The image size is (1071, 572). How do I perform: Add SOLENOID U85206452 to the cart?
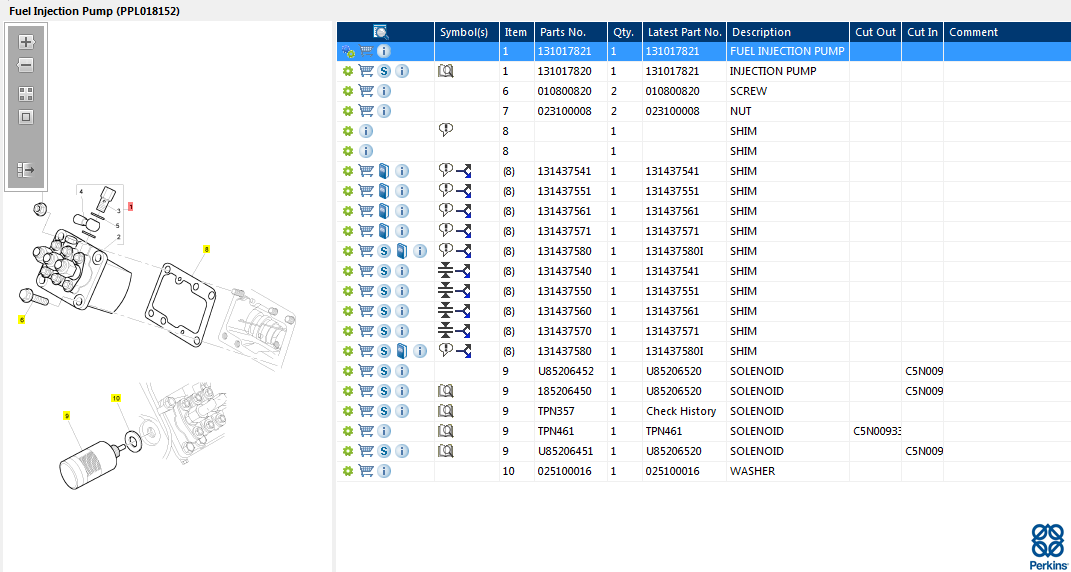coord(366,371)
